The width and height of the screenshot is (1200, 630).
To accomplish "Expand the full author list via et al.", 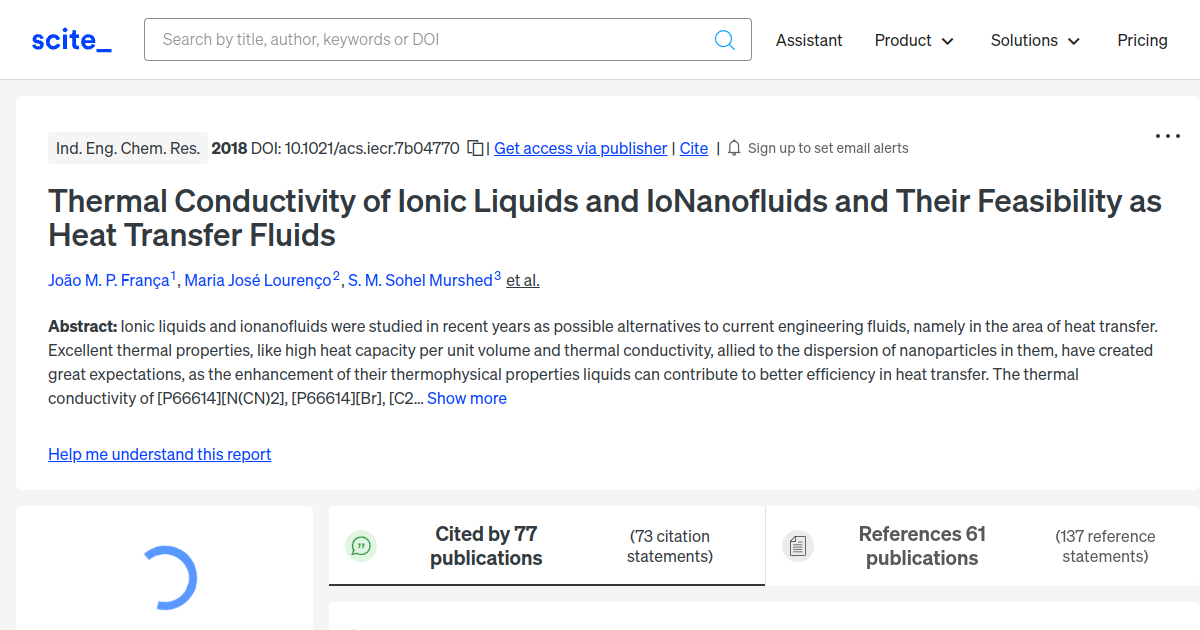I will [522, 280].
